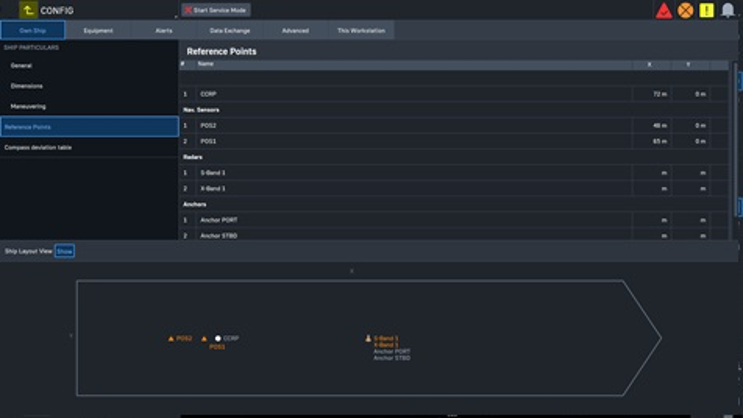Switch to the This Workstation tab
The width and height of the screenshot is (743, 418).
tap(361, 30)
